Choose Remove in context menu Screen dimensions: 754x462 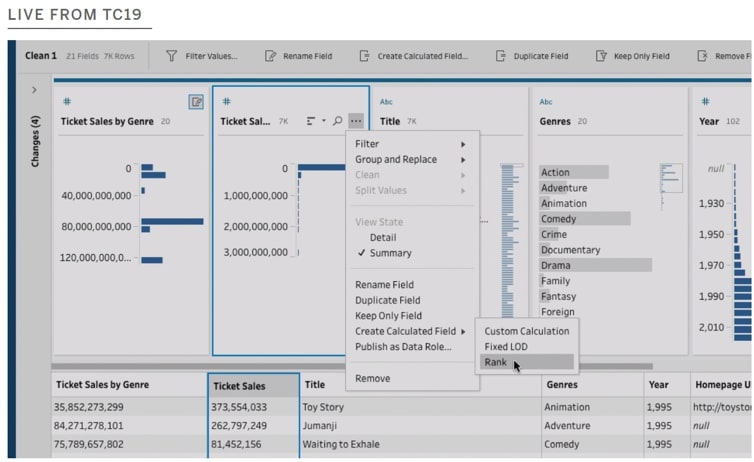click(373, 378)
